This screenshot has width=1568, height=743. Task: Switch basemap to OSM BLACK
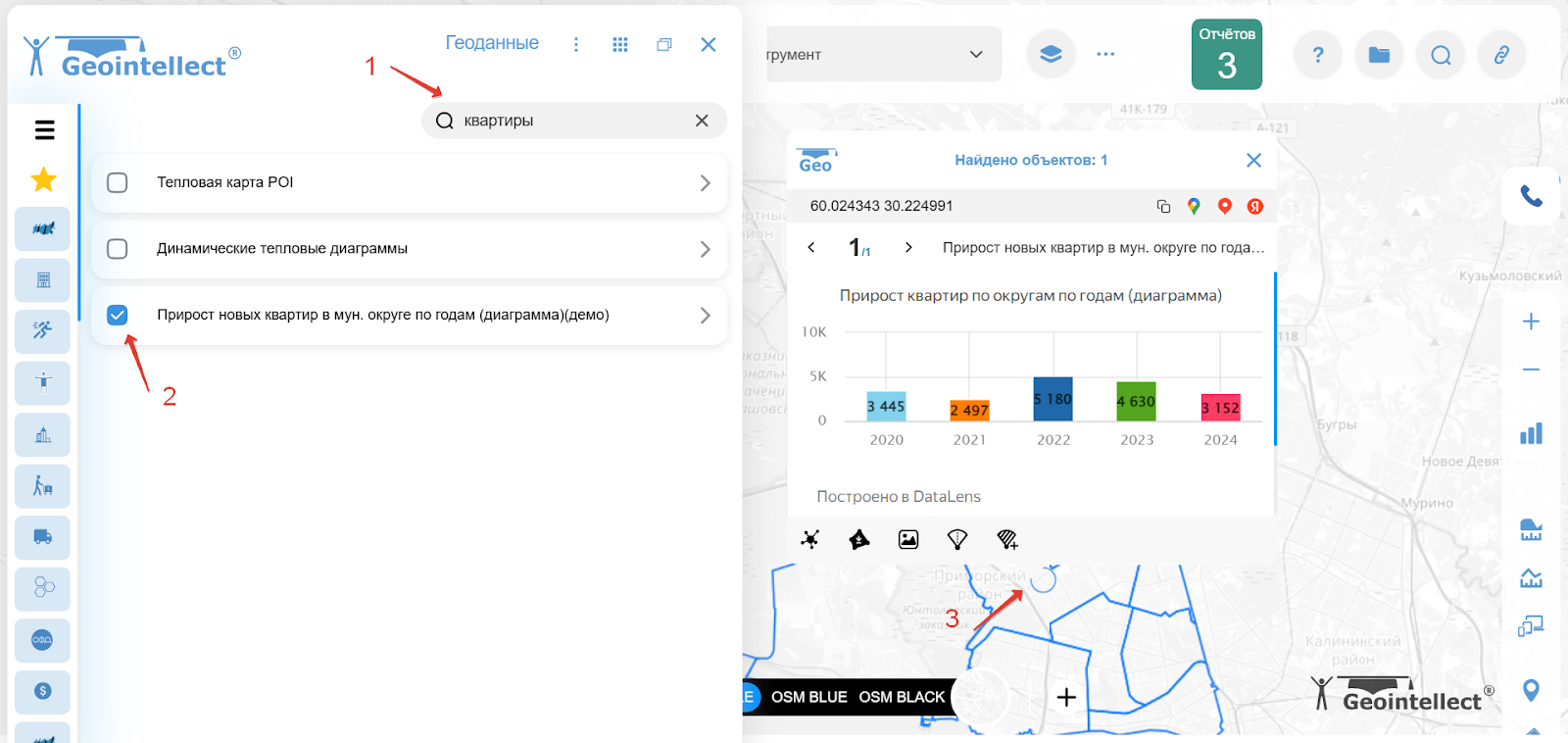(x=902, y=697)
